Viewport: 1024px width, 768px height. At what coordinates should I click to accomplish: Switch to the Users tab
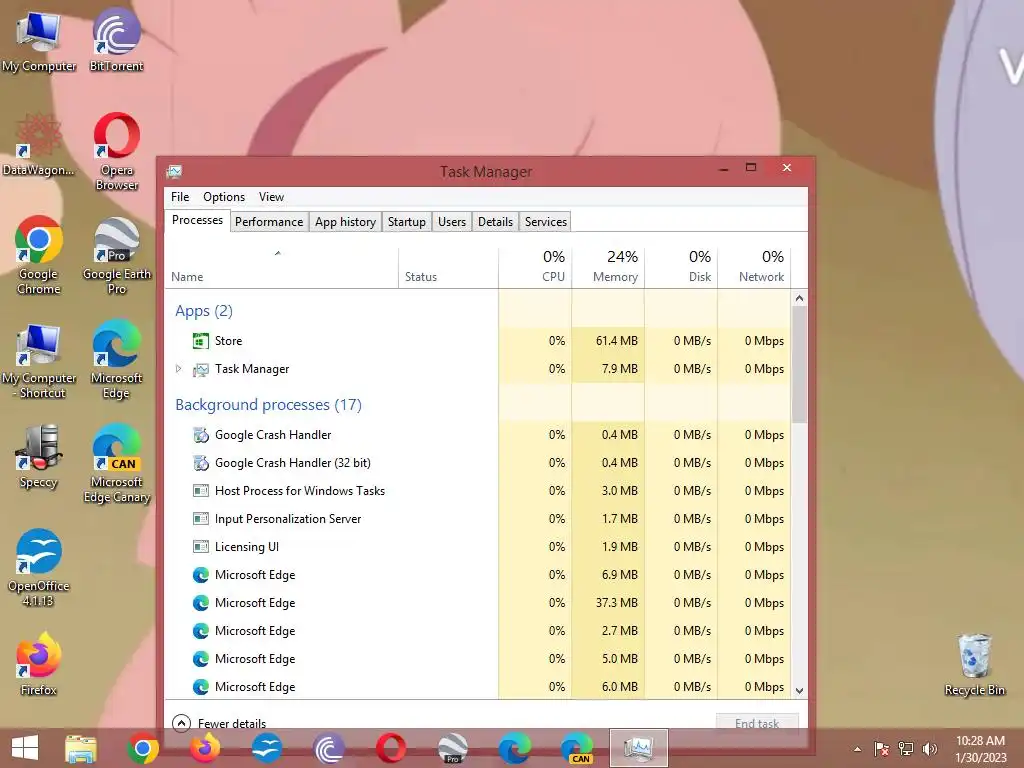click(x=452, y=222)
